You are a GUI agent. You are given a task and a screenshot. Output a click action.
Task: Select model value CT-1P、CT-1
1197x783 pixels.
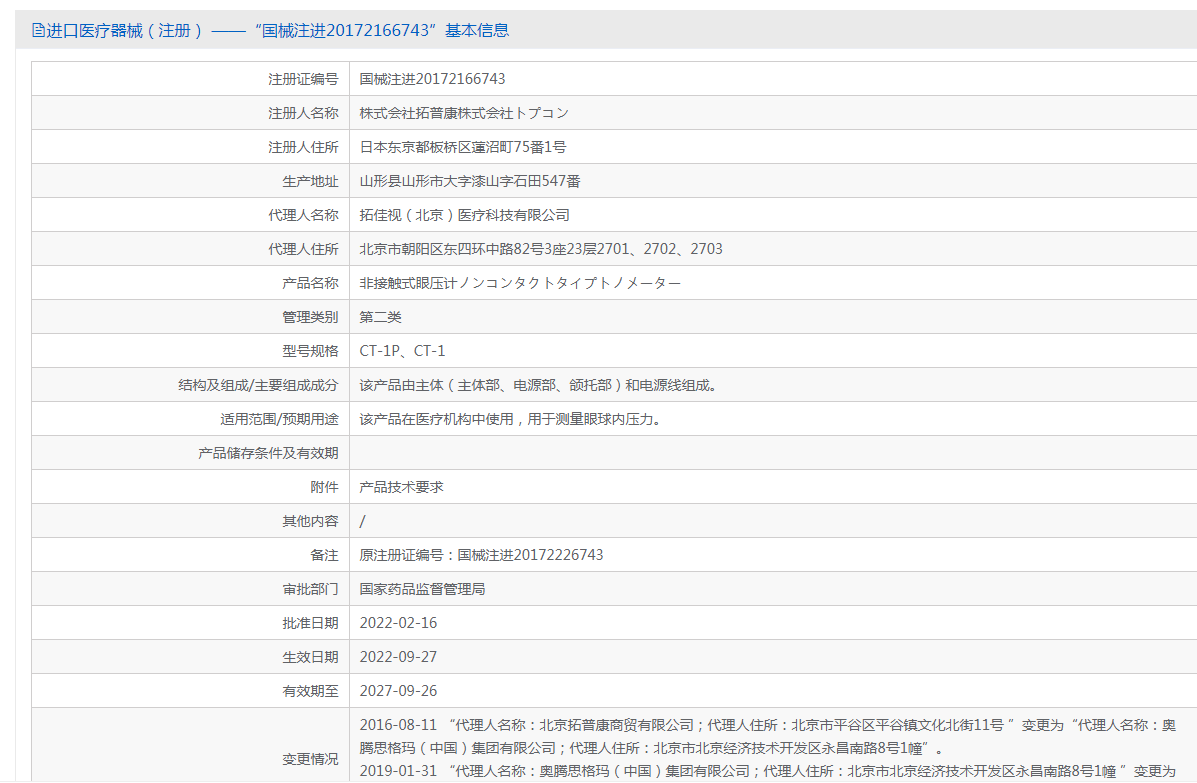coord(402,351)
